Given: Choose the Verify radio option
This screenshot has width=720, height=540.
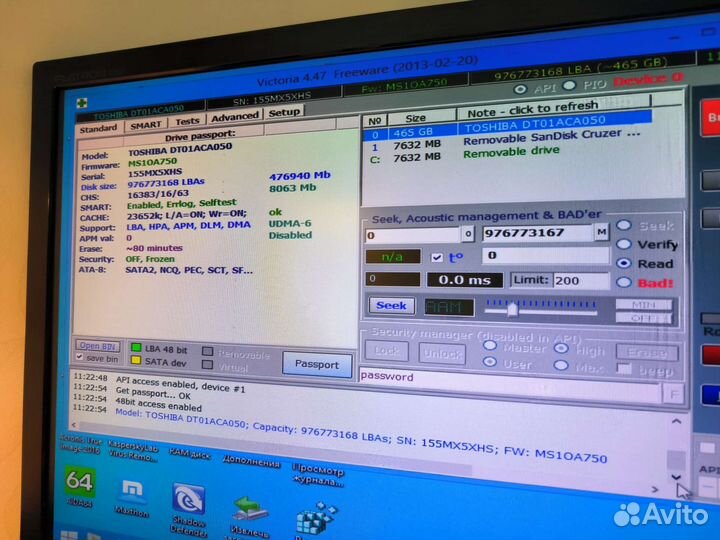Looking at the screenshot, I should click(624, 244).
